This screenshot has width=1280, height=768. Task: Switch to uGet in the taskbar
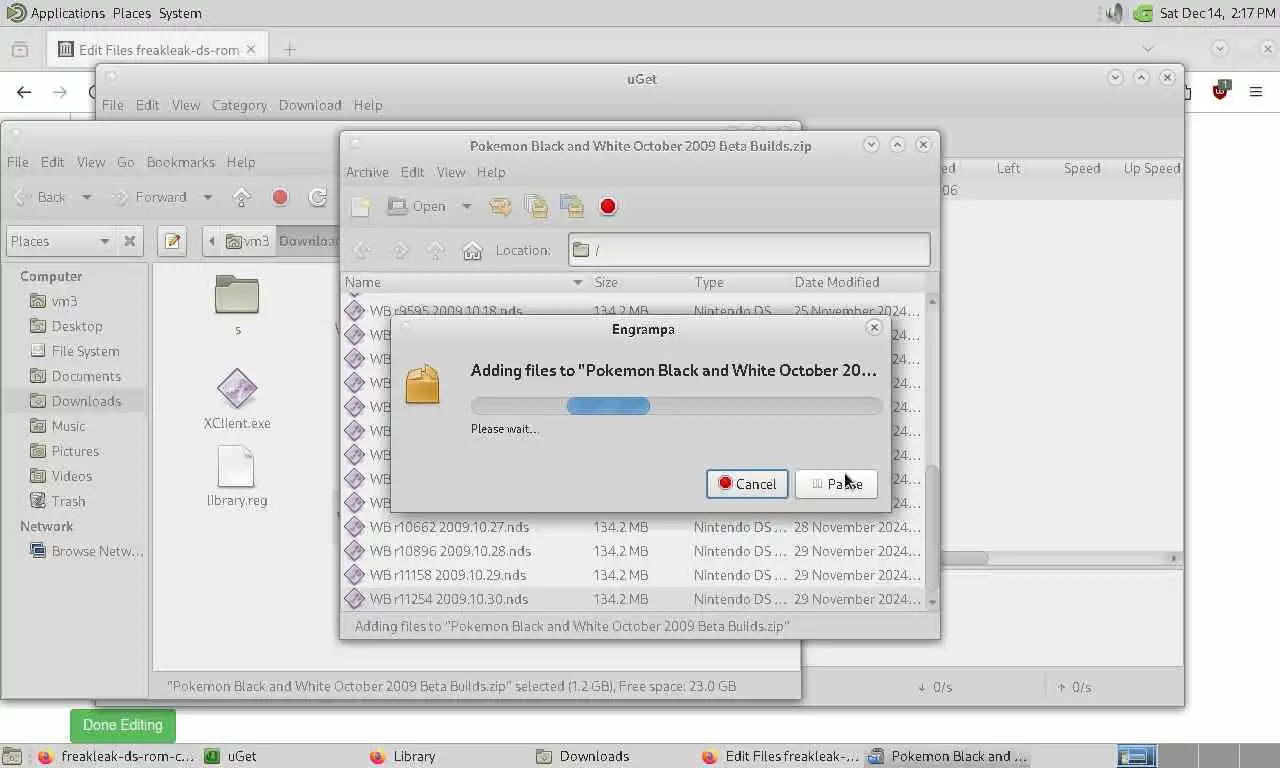coord(279,756)
